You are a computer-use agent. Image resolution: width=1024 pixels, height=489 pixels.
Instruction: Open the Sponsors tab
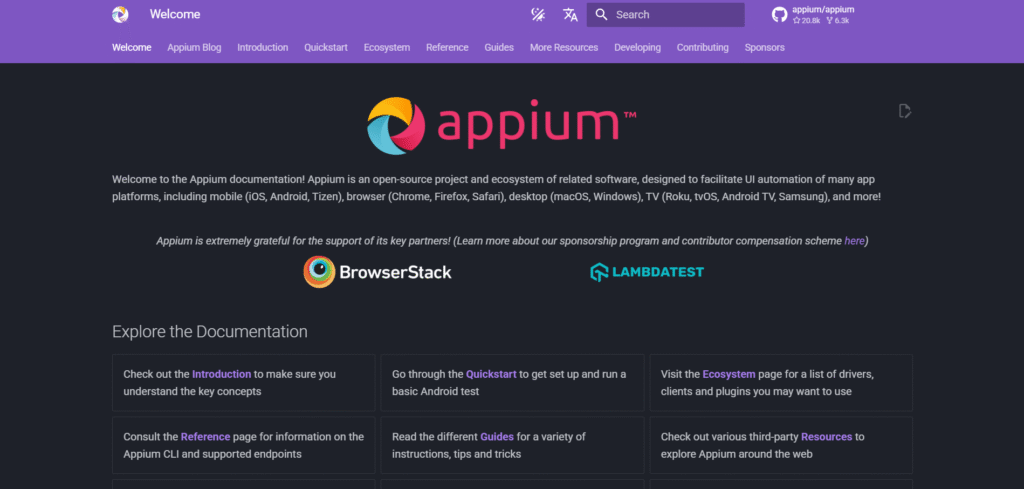765,48
